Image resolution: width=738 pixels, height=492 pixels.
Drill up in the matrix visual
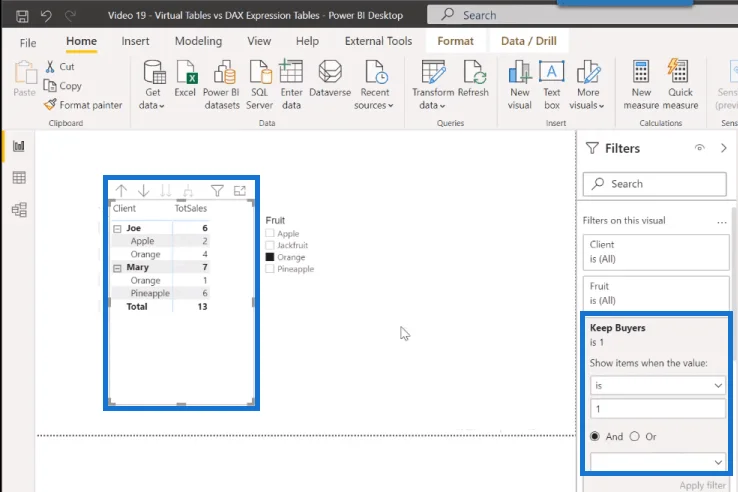coord(121,191)
